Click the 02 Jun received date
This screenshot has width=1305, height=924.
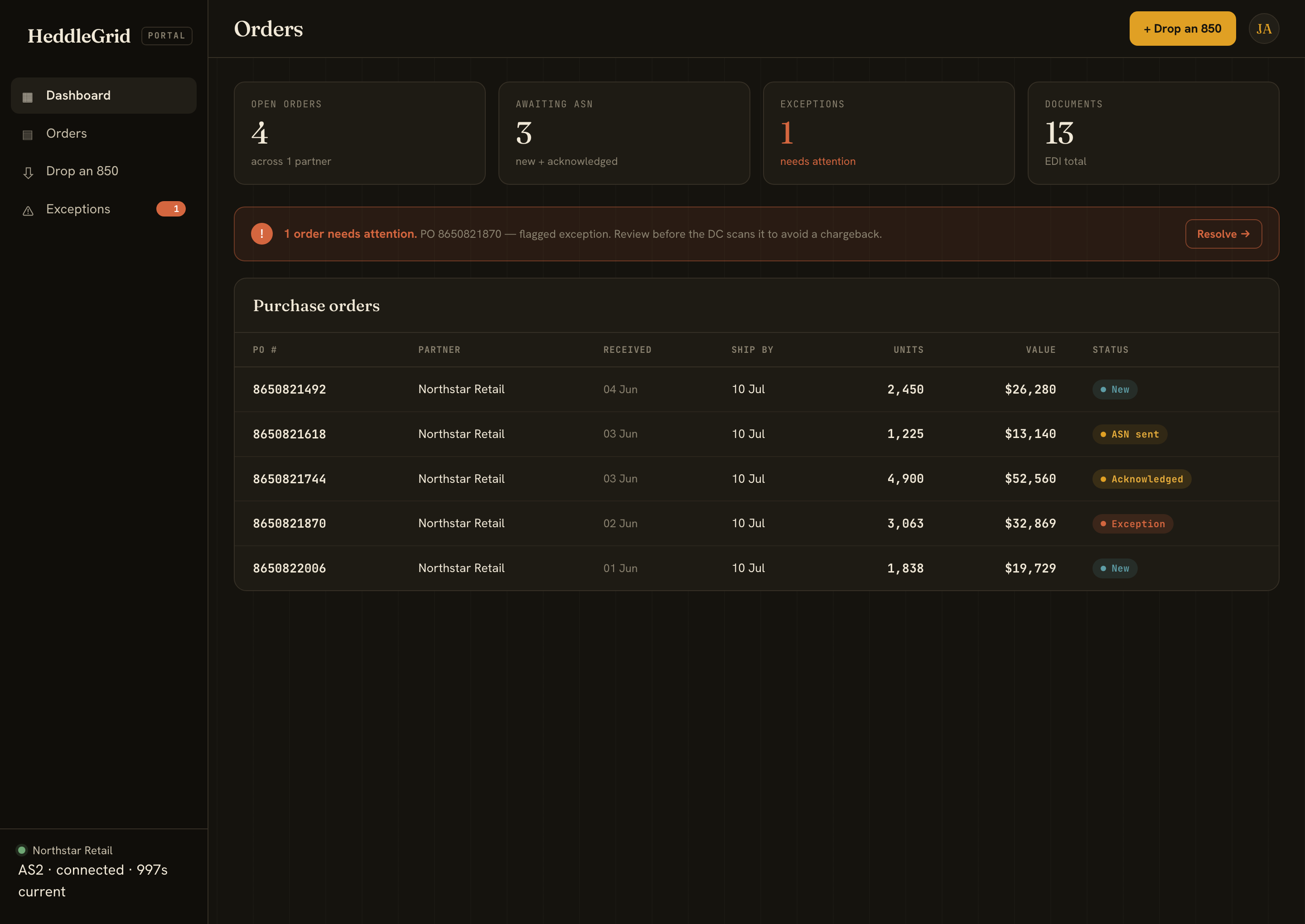pyautogui.click(x=620, y=524)
